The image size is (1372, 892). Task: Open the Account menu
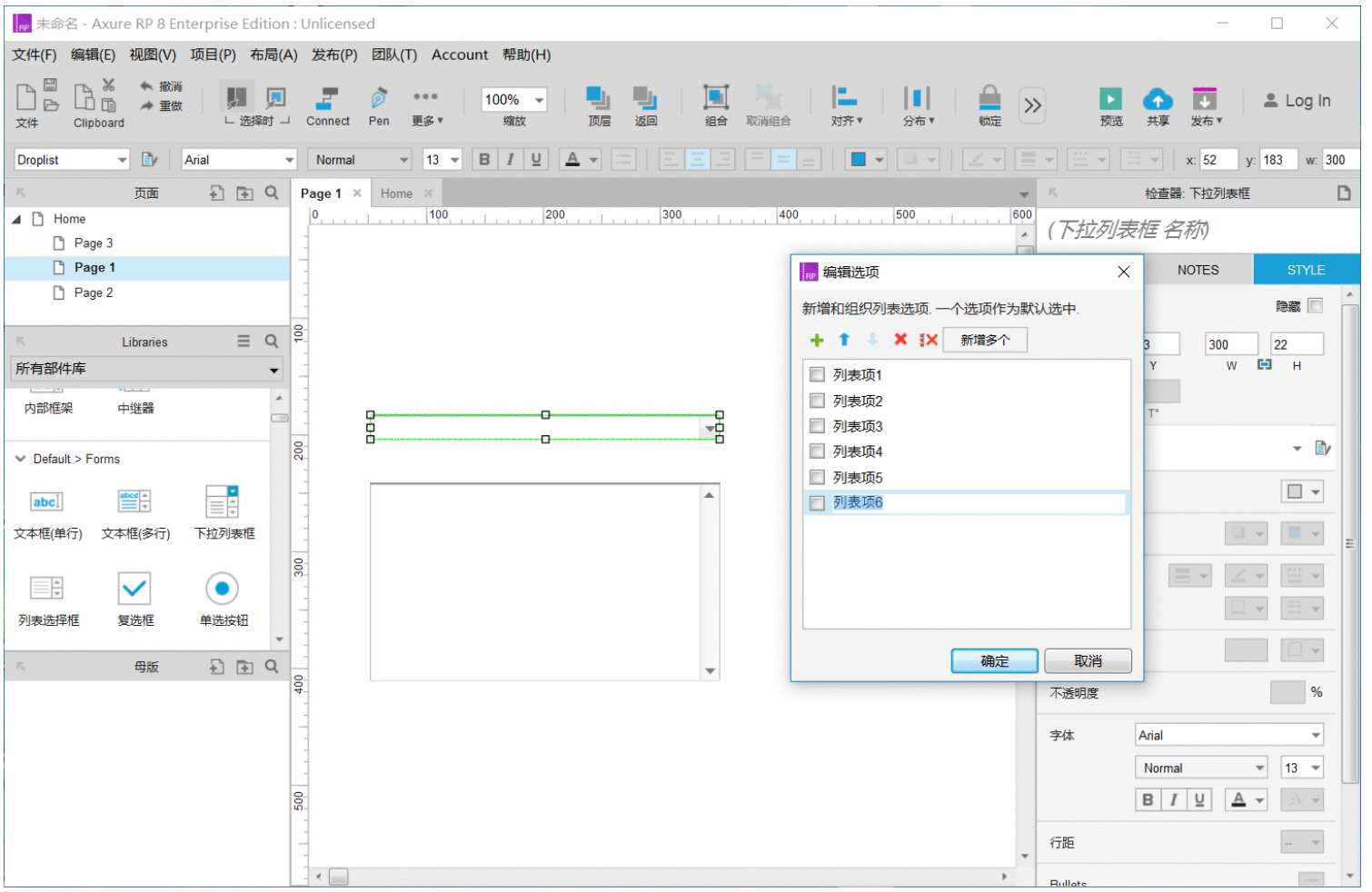pyautogui.click(x=460, y=55)
